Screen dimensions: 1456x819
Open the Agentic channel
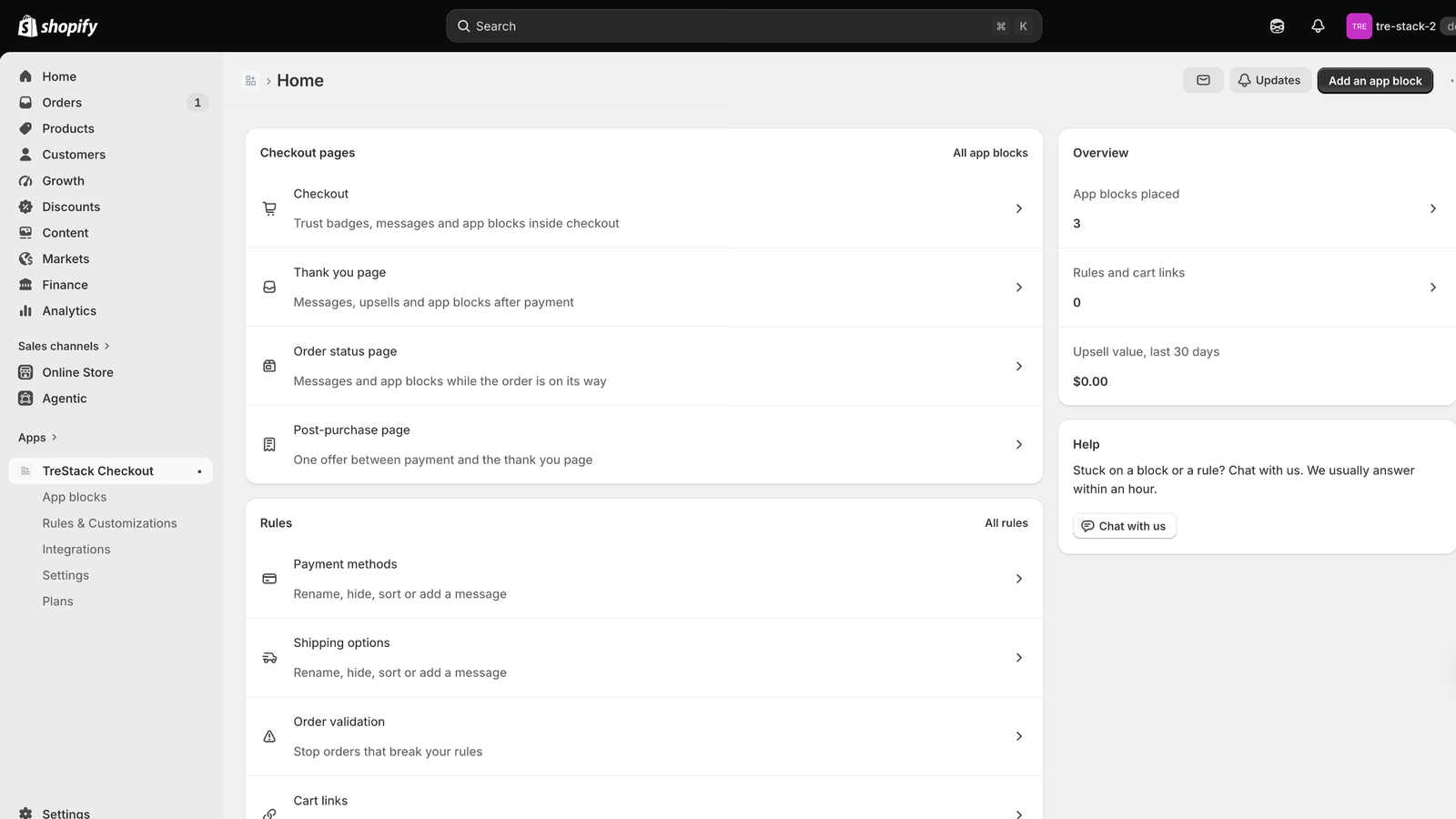coord(111,399)
